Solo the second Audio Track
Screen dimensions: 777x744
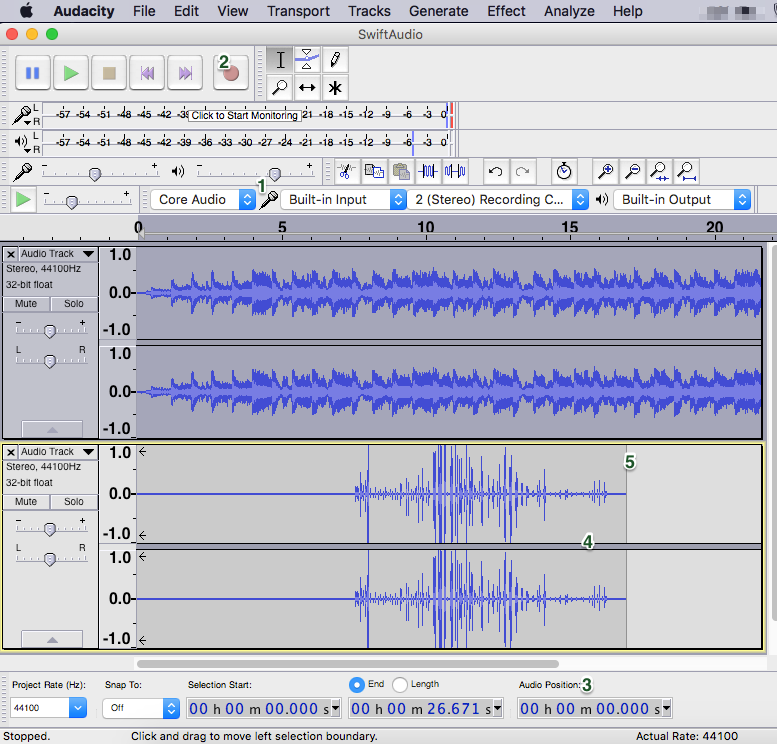pos(74,502)
